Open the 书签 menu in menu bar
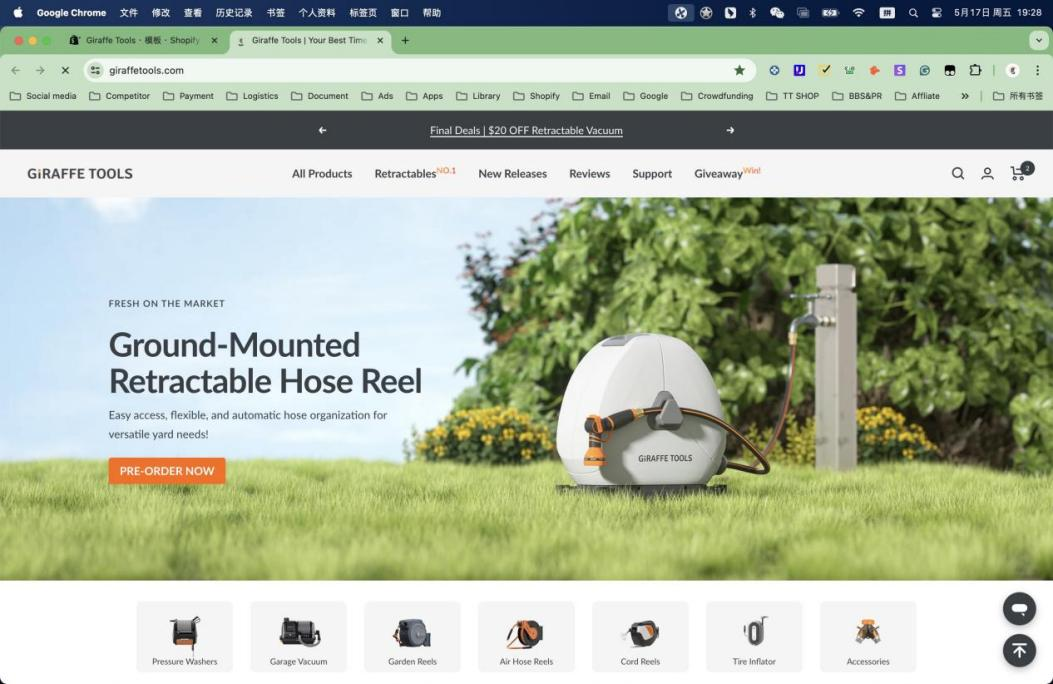Image resolution: width=1053 pixels, height=684 pixels. point(275,13)
